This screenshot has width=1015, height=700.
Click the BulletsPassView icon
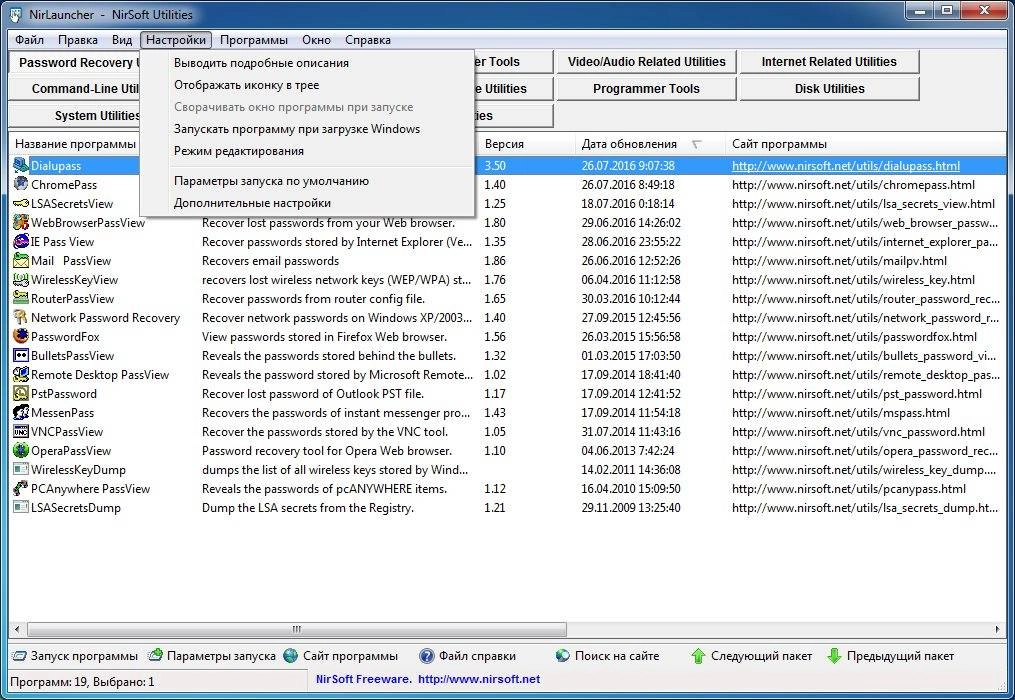click(x=21, y=356)
